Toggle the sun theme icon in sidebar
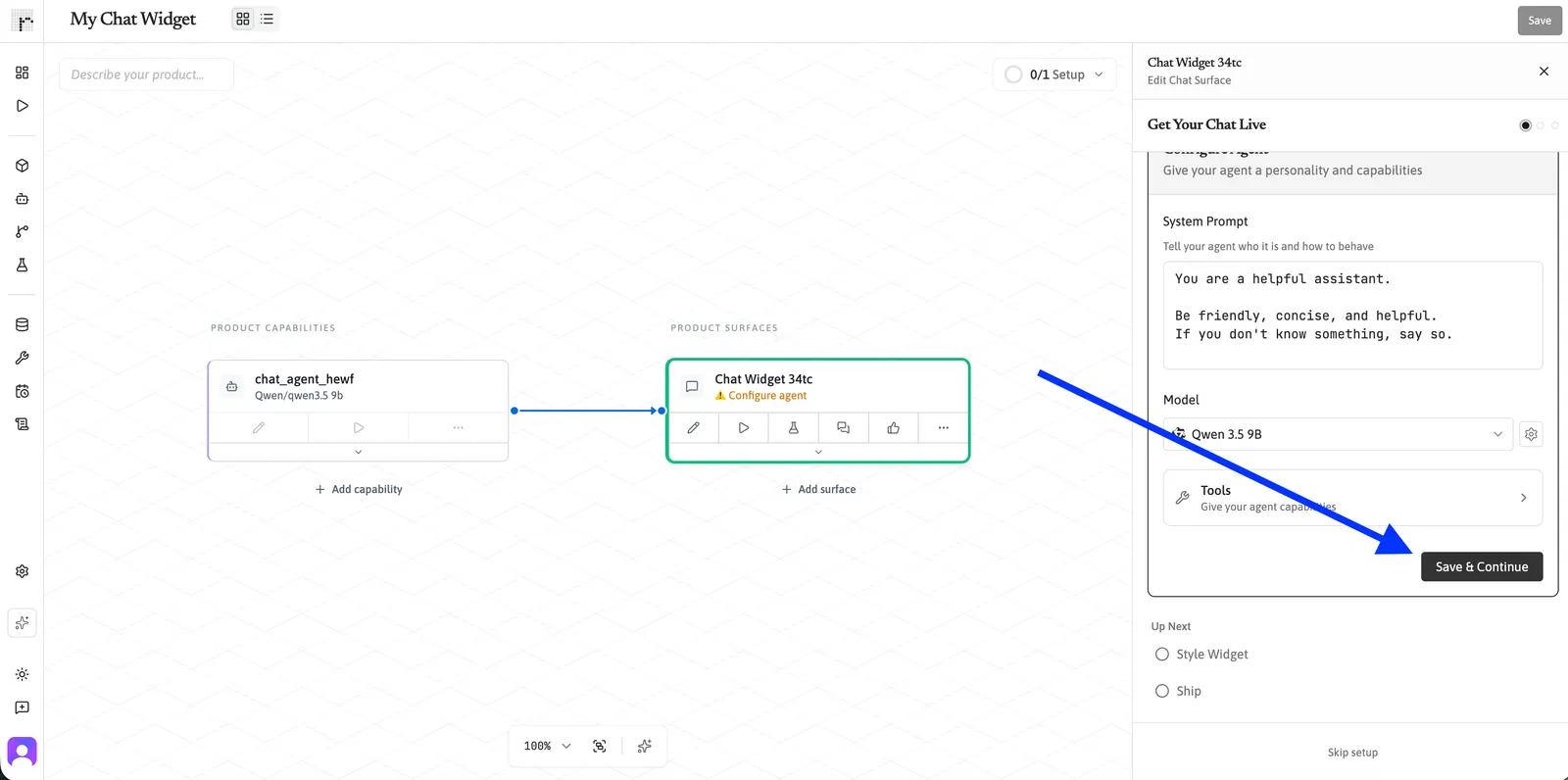This screenshot has width=1568, height=780. (22, 674)
